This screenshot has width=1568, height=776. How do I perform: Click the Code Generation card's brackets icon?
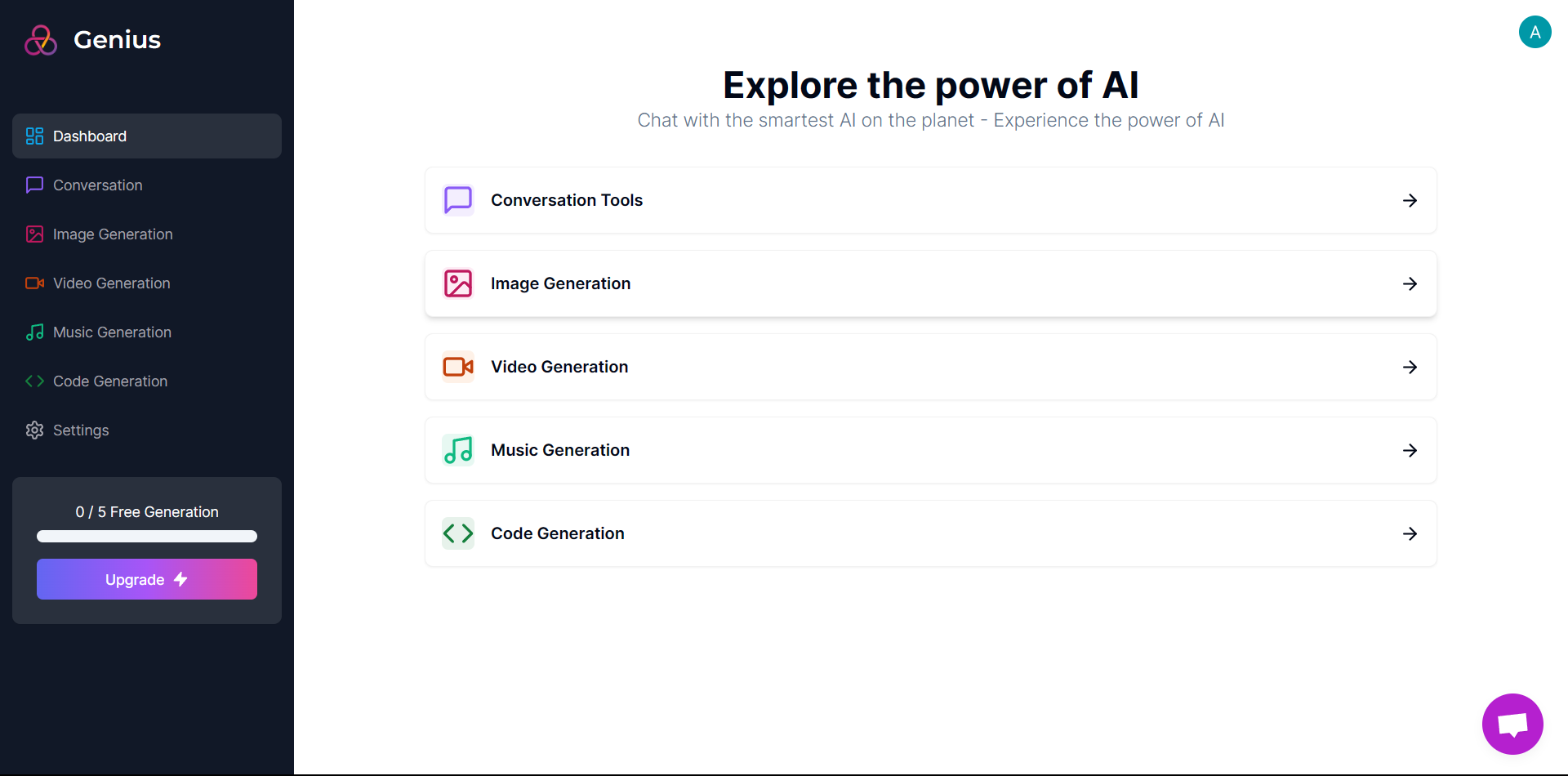(x=458, y=533)
